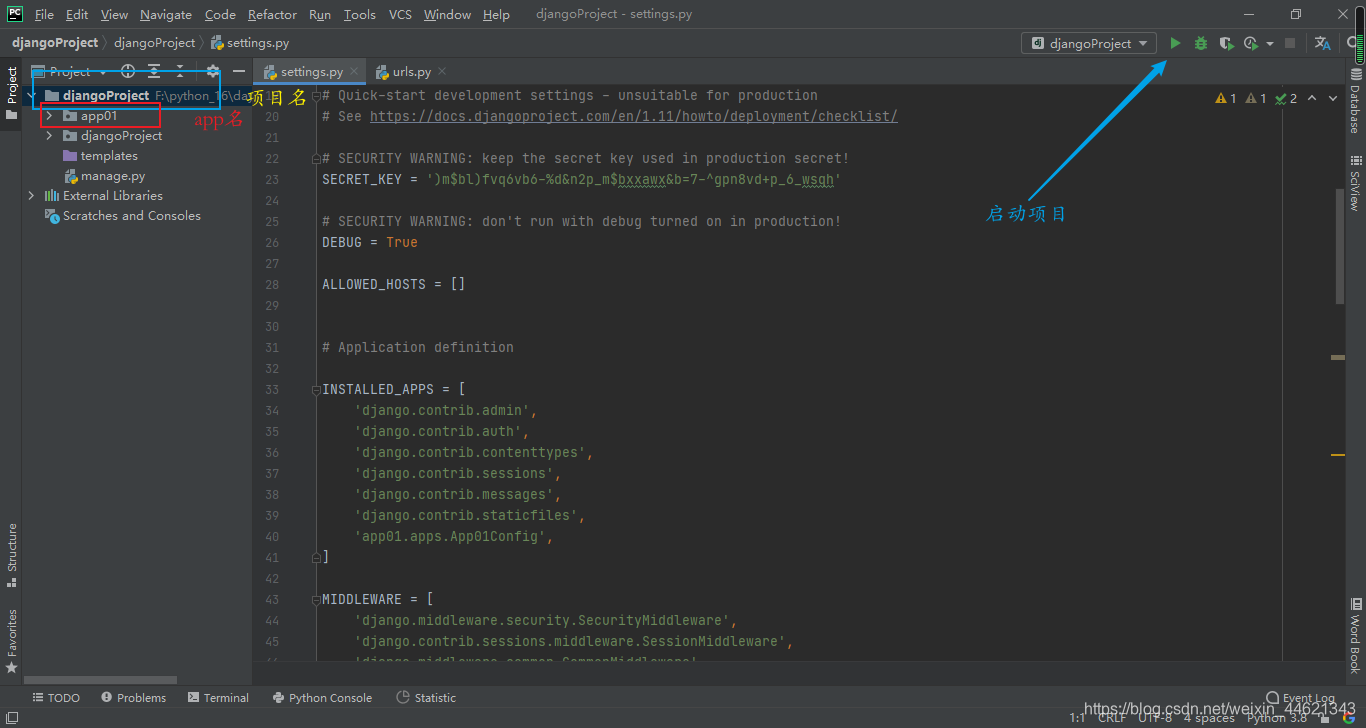This screenshot has height=728, width=1366.
Task: Click the DEBUG = True line
Action: [x=370, y=242]
